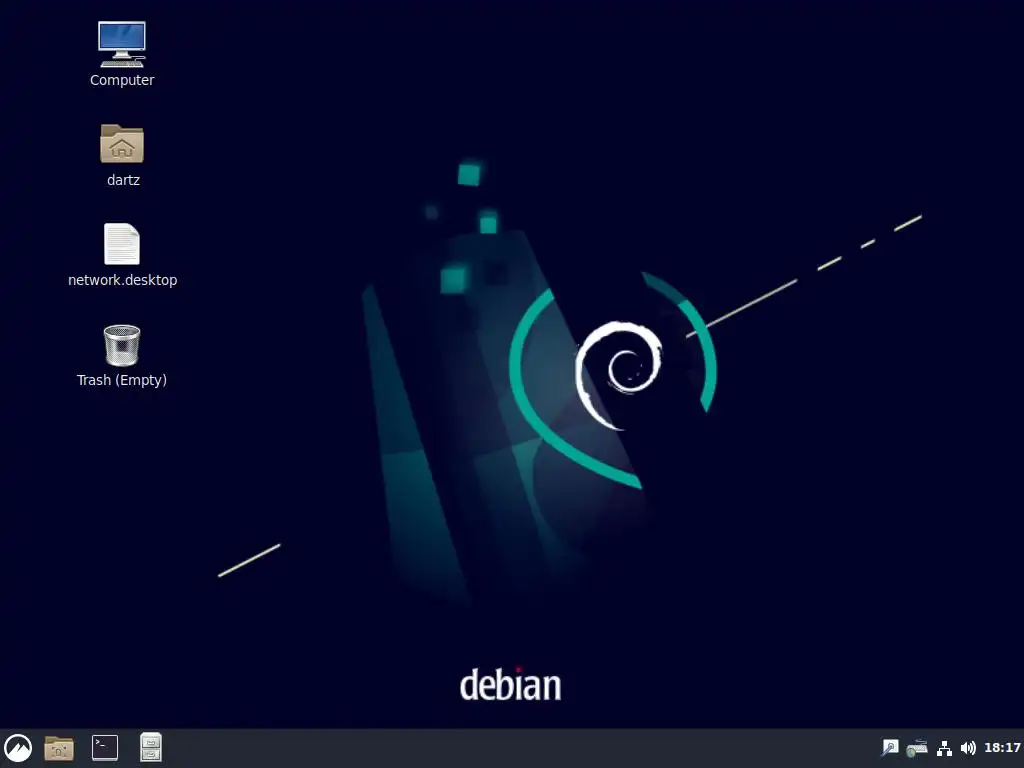This screenshot has height=768, width=1024.
Task: Select the Trash (Empty) icon
Action: (x=122, y=345)
